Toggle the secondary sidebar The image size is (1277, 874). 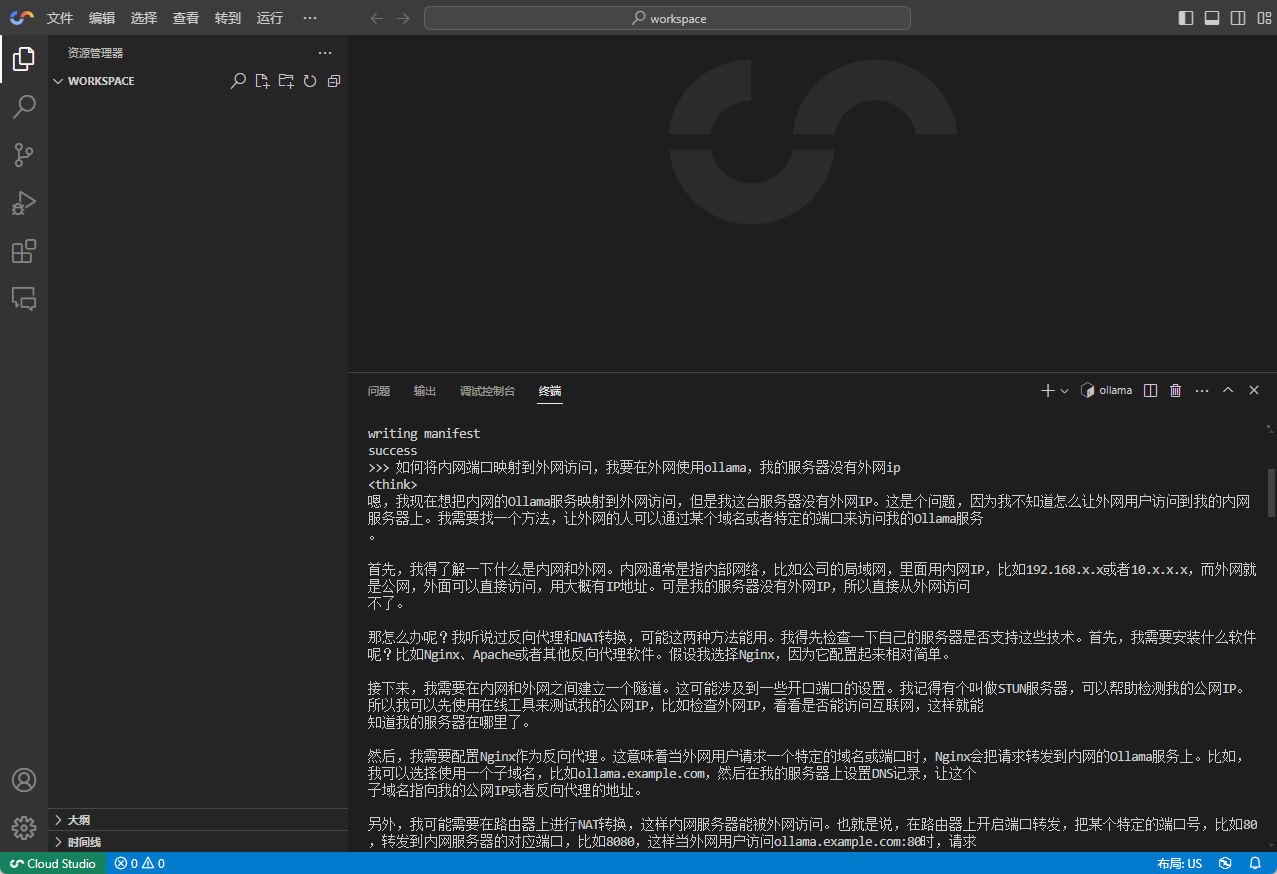point(1238,17)
